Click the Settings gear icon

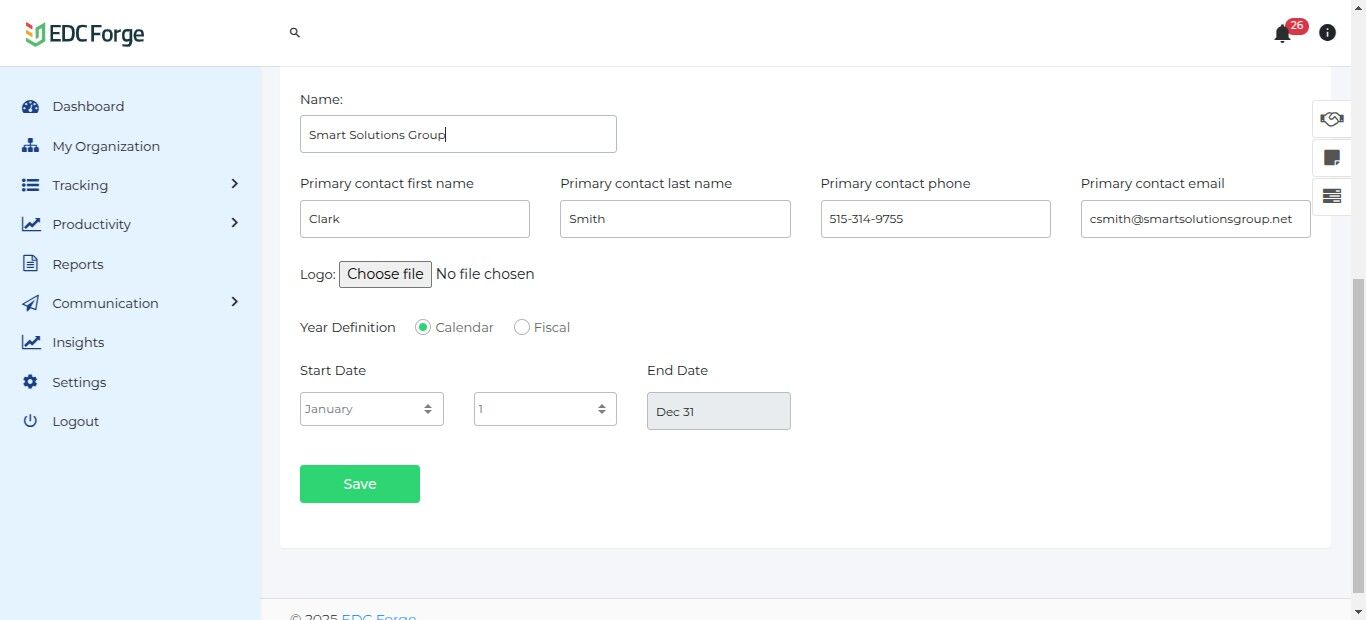[30, 382]
